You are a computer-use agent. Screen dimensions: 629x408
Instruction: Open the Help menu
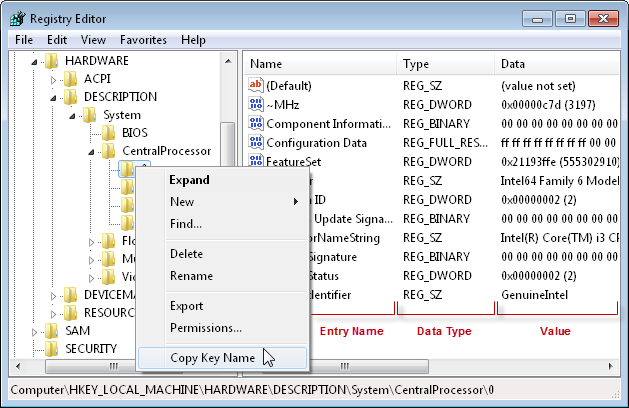193,40
